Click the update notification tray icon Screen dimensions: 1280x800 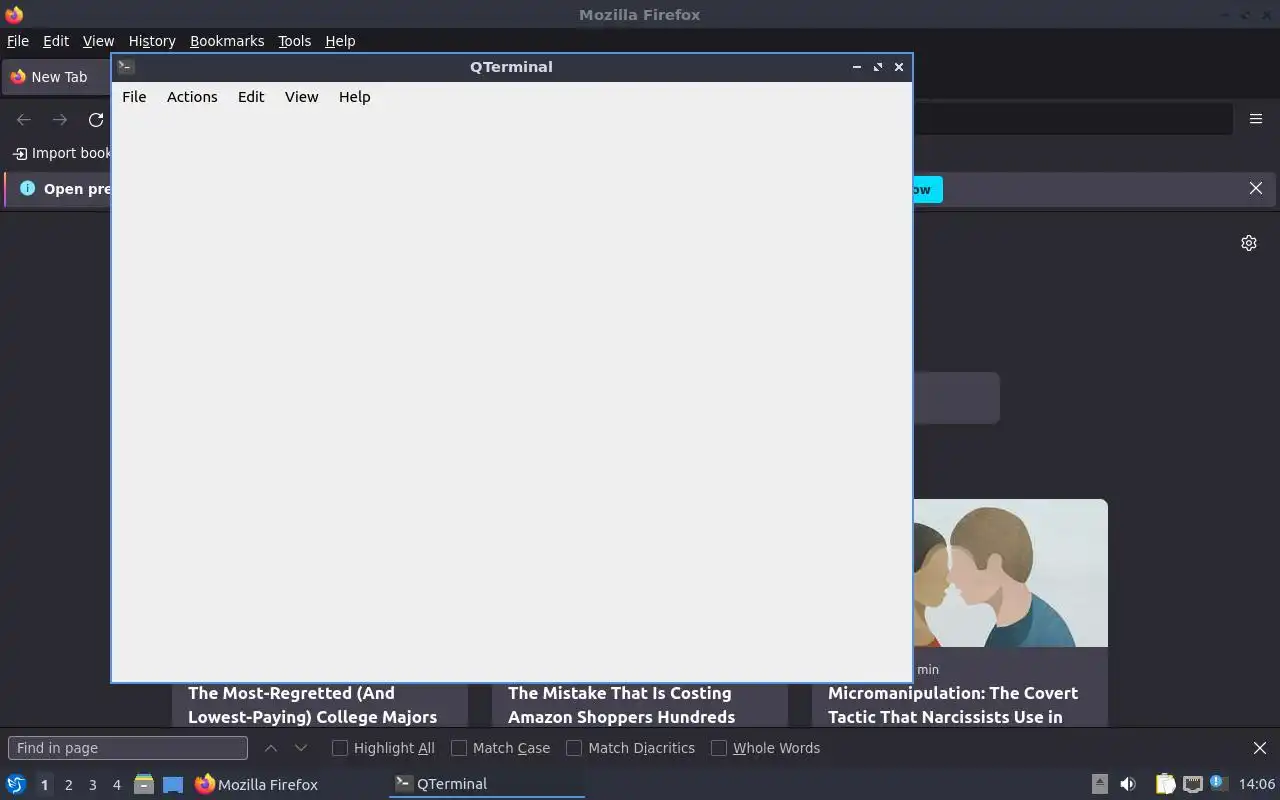(x=1217, y=783)
